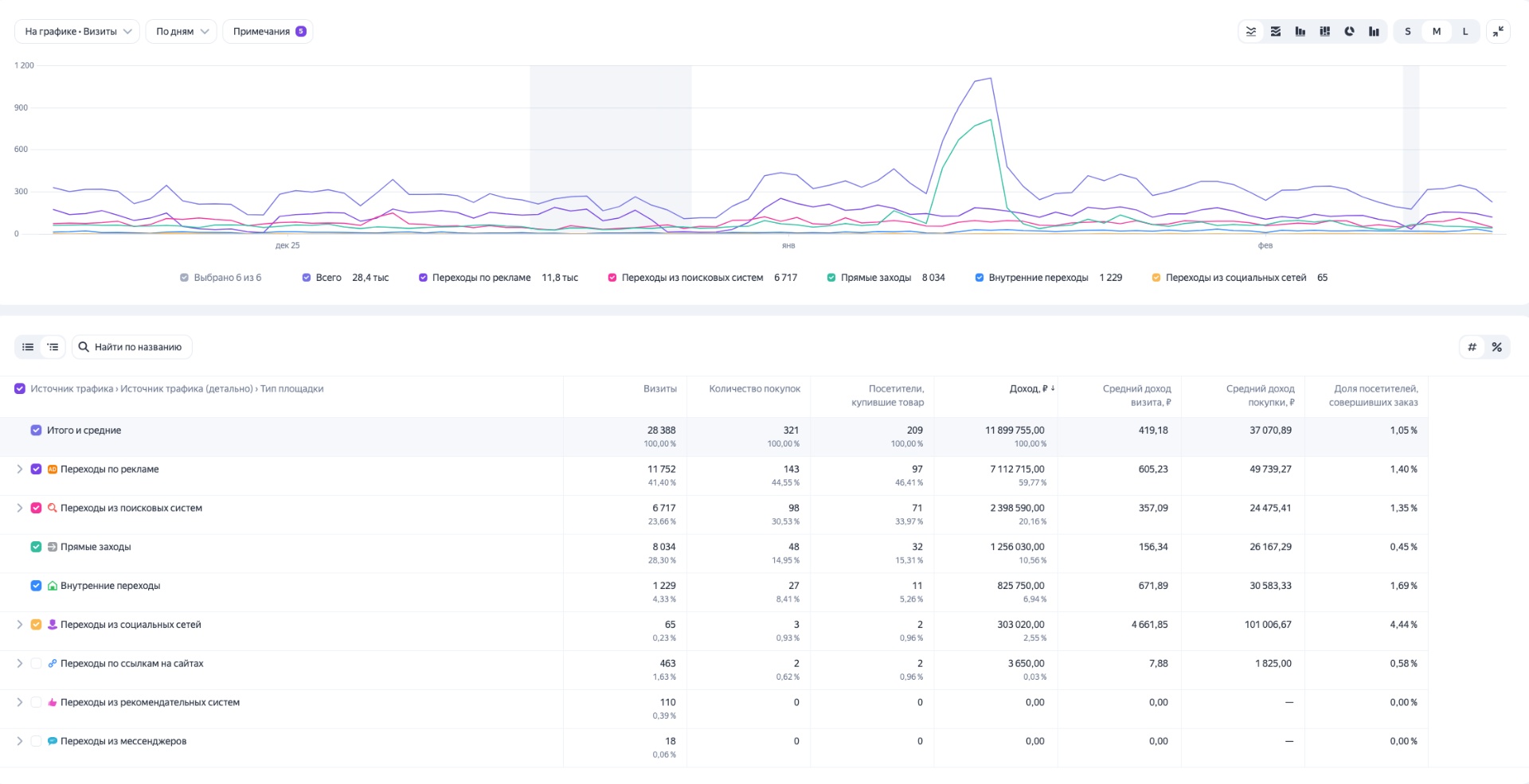Switch table to flat list view
The image size is (1529, 784).
pos(28,347)
